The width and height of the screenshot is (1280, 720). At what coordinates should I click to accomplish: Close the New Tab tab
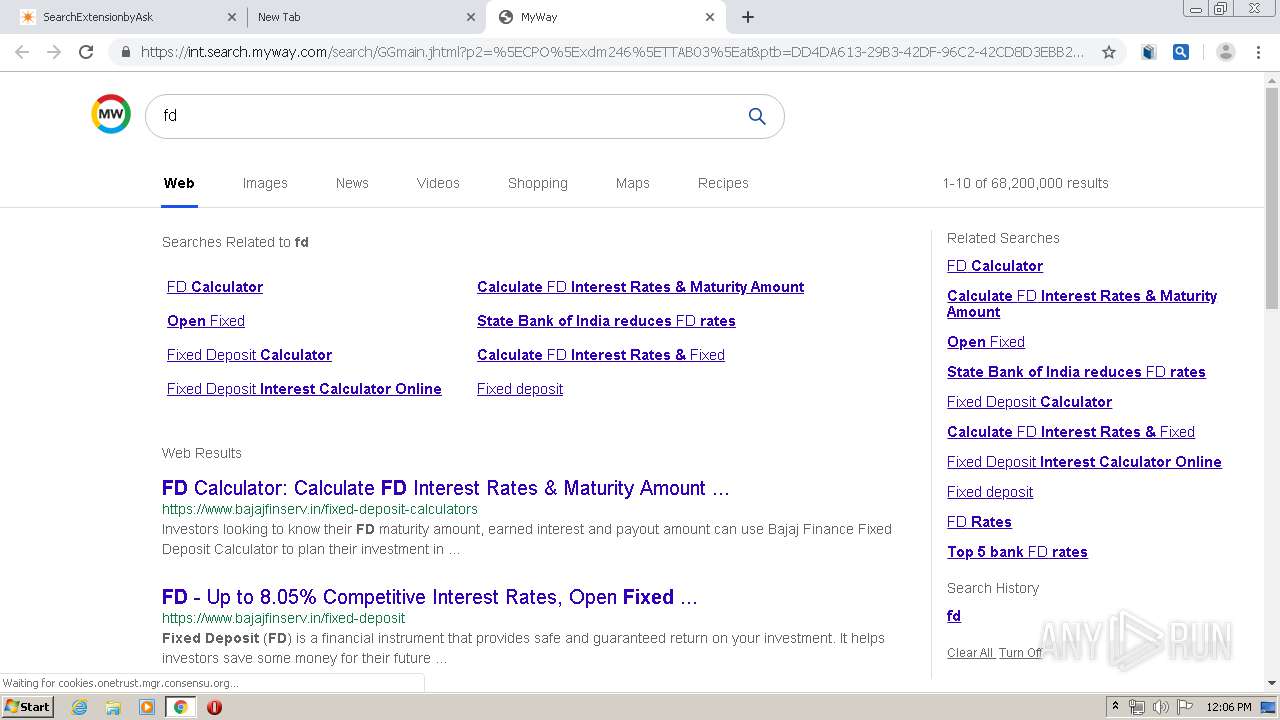[471, 17]
